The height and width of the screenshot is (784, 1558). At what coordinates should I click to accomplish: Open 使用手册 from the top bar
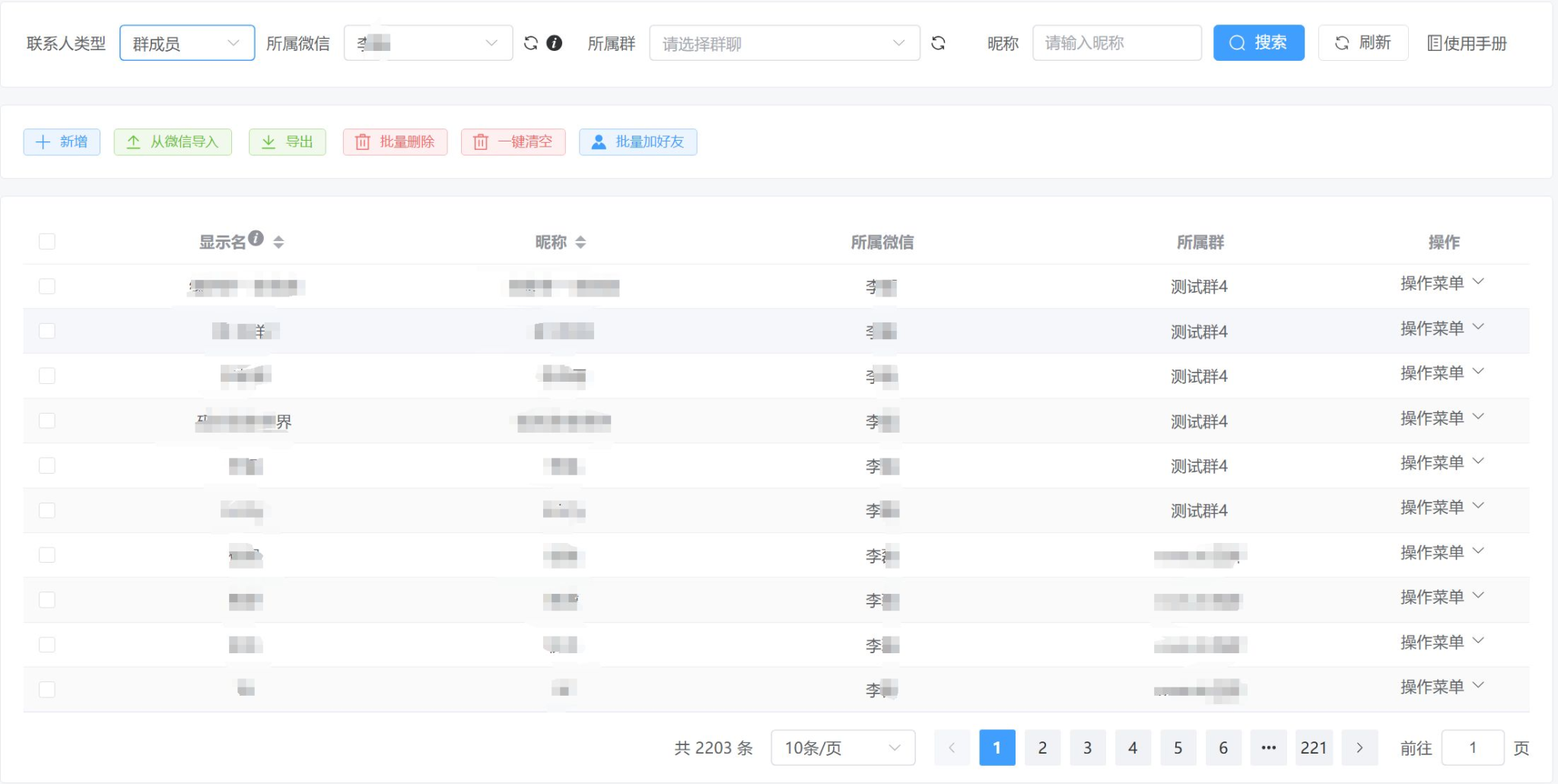point(1466,43)
